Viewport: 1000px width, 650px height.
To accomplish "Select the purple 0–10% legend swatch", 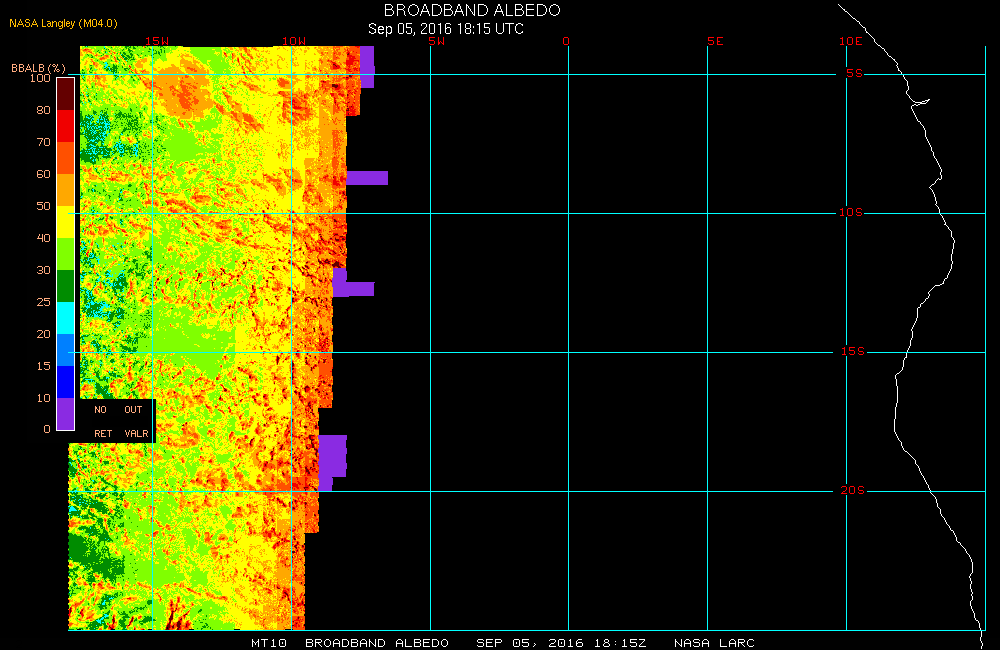I will point(65,413).
